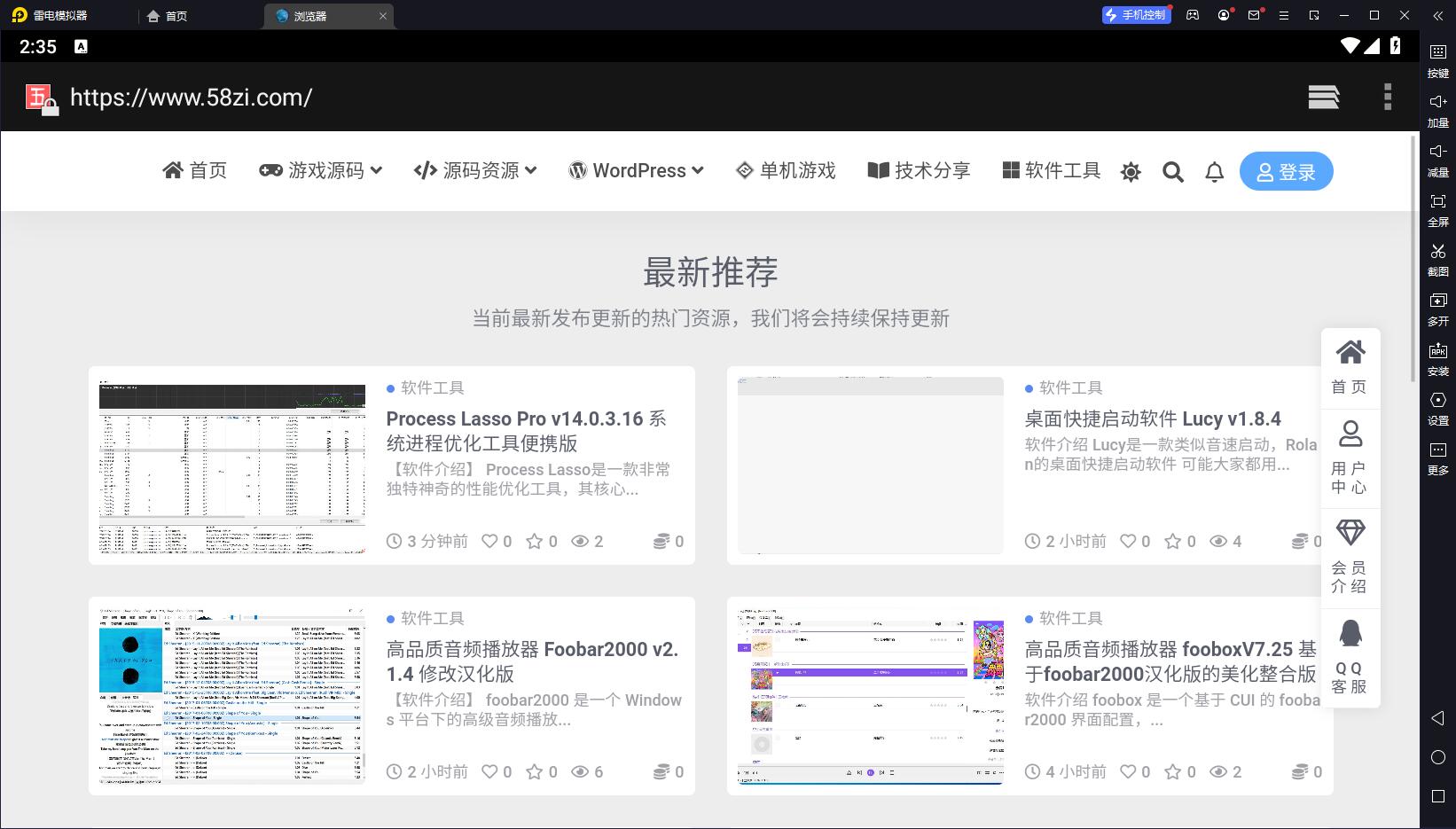
Task: Open the gamepad icon in title bar
Action: tap(1193, 15)
